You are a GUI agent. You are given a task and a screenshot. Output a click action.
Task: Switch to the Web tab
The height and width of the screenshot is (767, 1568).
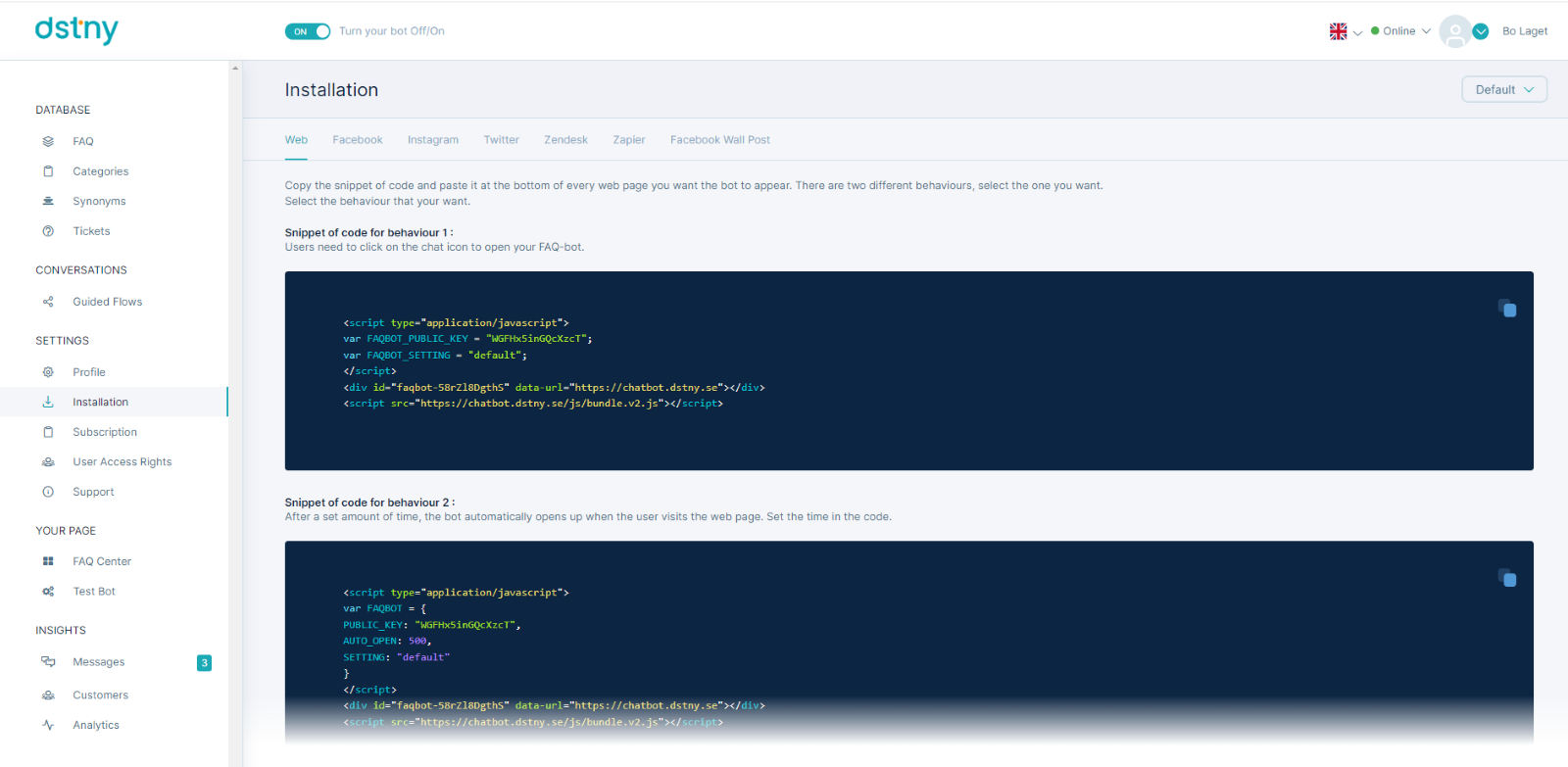pos(296,140)
